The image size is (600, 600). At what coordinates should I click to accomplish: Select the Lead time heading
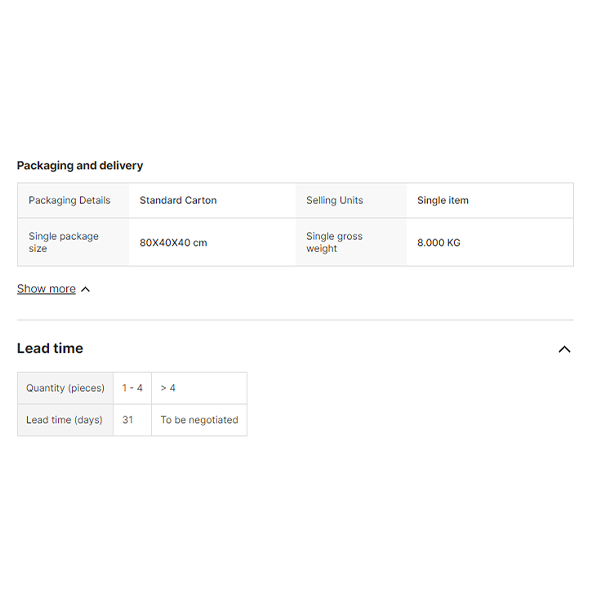coord(50,348)
